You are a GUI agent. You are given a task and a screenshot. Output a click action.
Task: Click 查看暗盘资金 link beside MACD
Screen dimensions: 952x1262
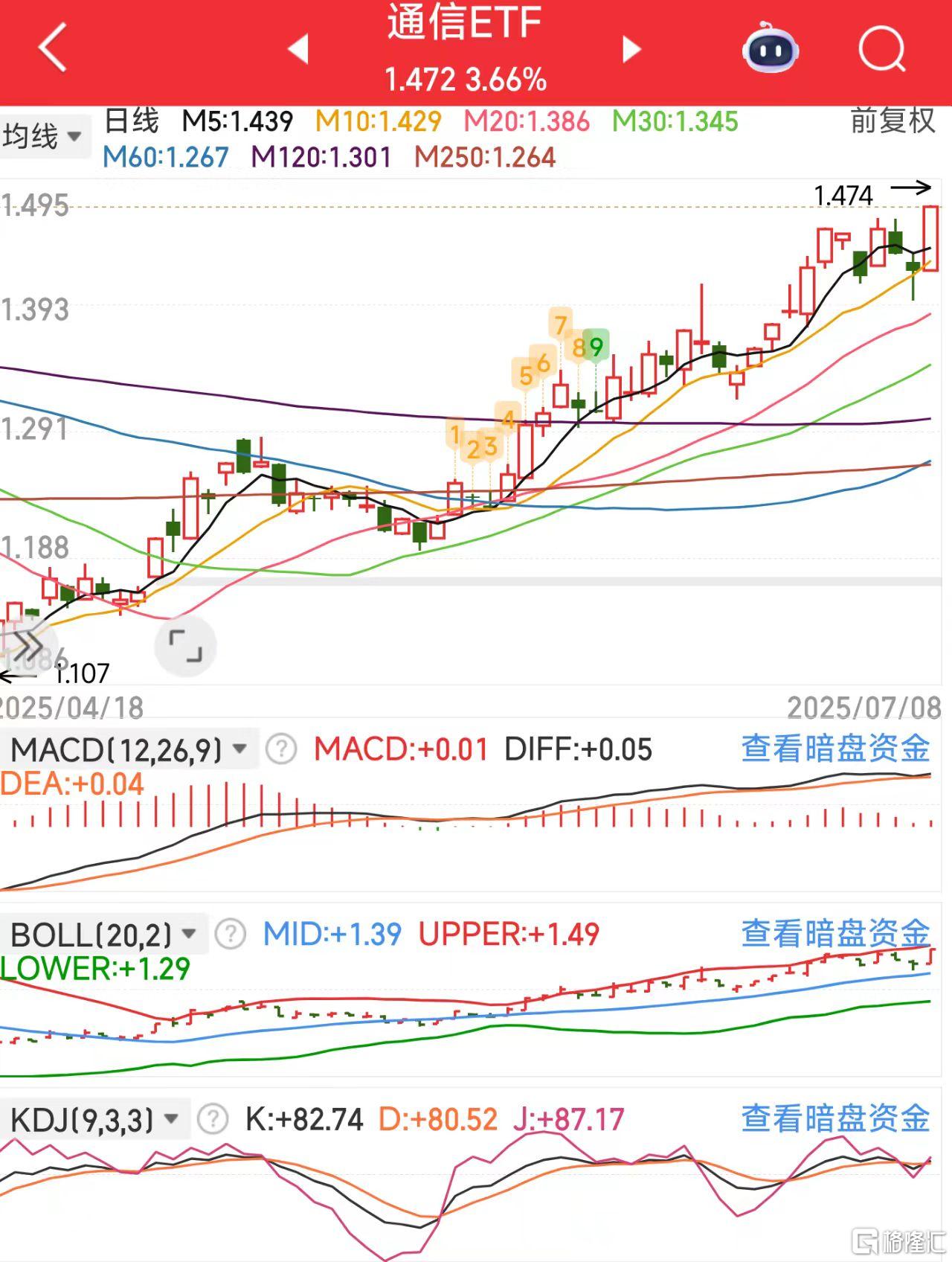(835, 749)
